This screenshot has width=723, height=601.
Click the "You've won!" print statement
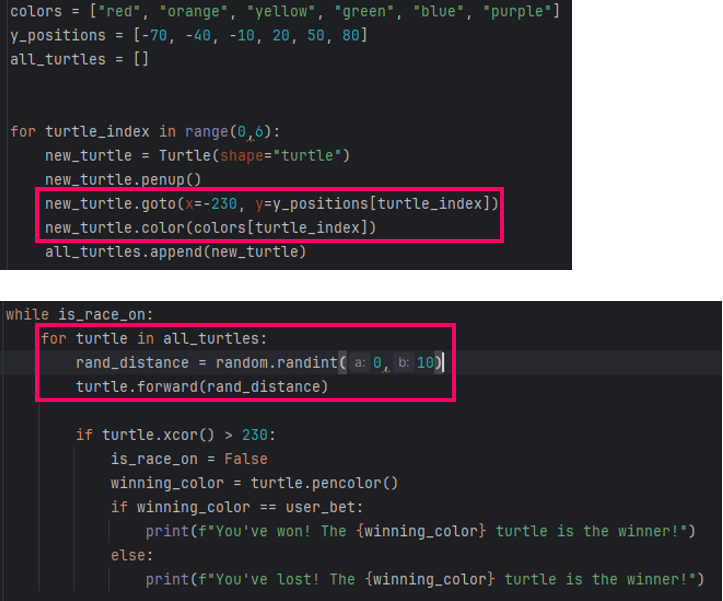421,531
